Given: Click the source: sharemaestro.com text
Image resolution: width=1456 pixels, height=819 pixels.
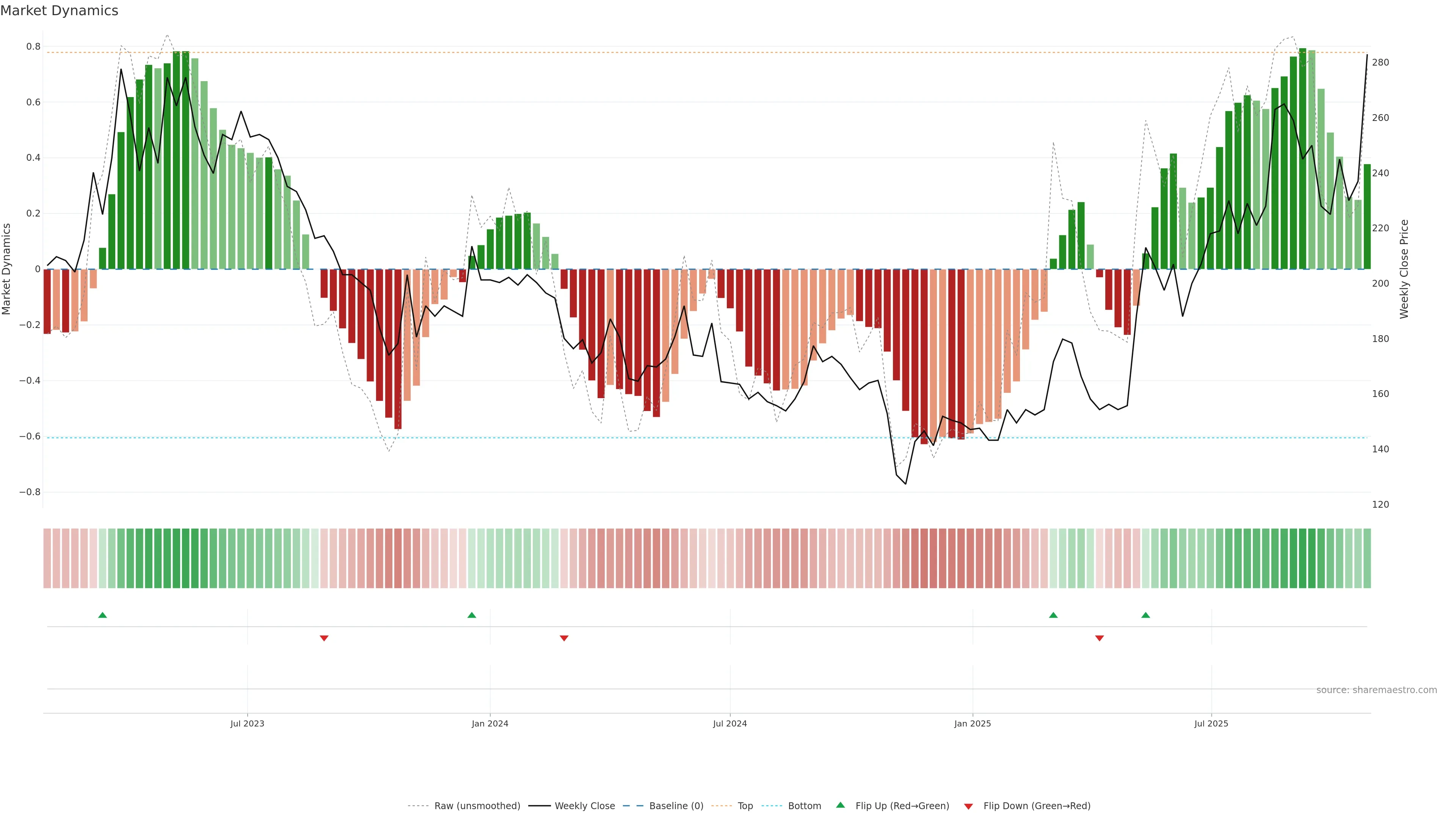Looking at the screenshot, I should 1376,690.
